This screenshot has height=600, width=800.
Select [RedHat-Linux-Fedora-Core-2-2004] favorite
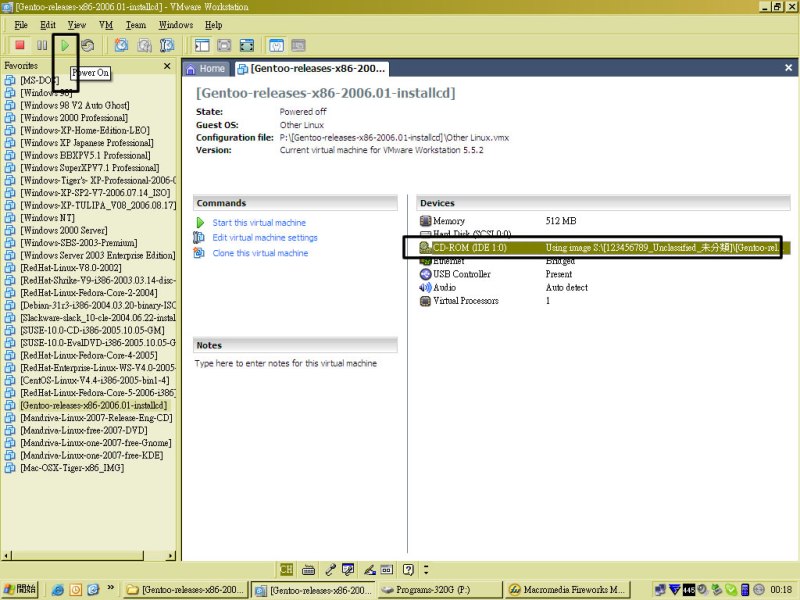click(x=89, y=292)
